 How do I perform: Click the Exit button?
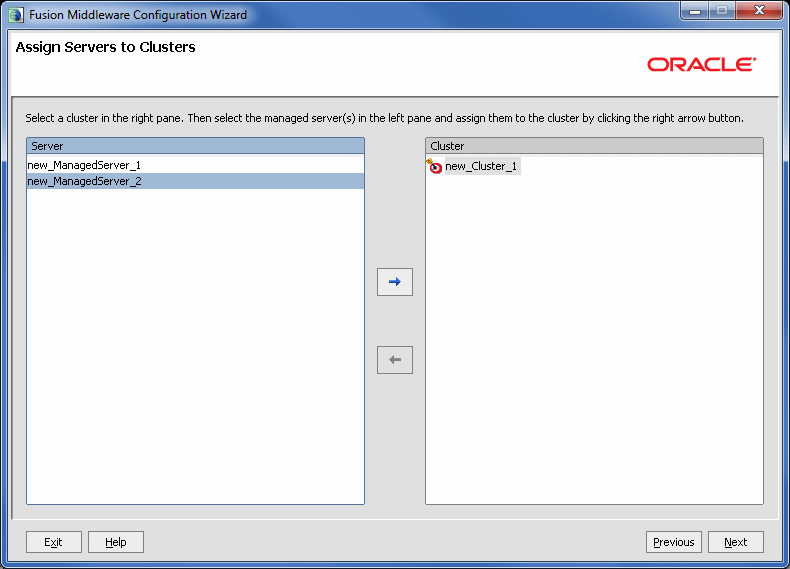click(x=54, y=542)
